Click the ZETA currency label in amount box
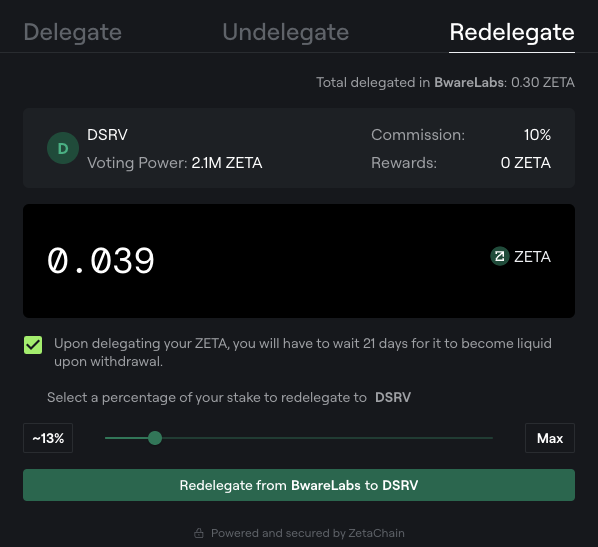This screenshot has height=547, width=598. coord(532,257)
